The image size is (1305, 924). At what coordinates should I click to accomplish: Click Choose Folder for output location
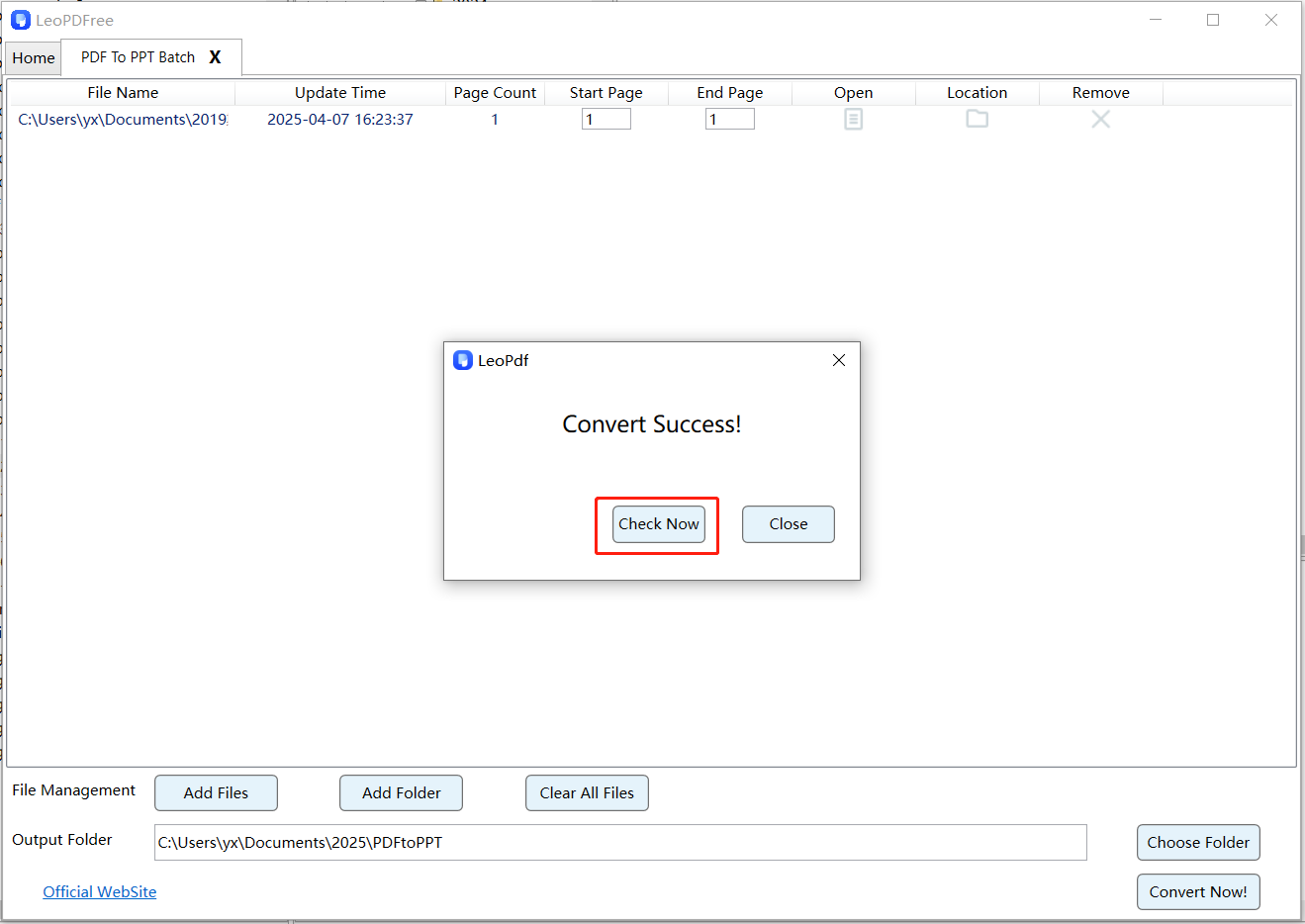(1198, 842)
